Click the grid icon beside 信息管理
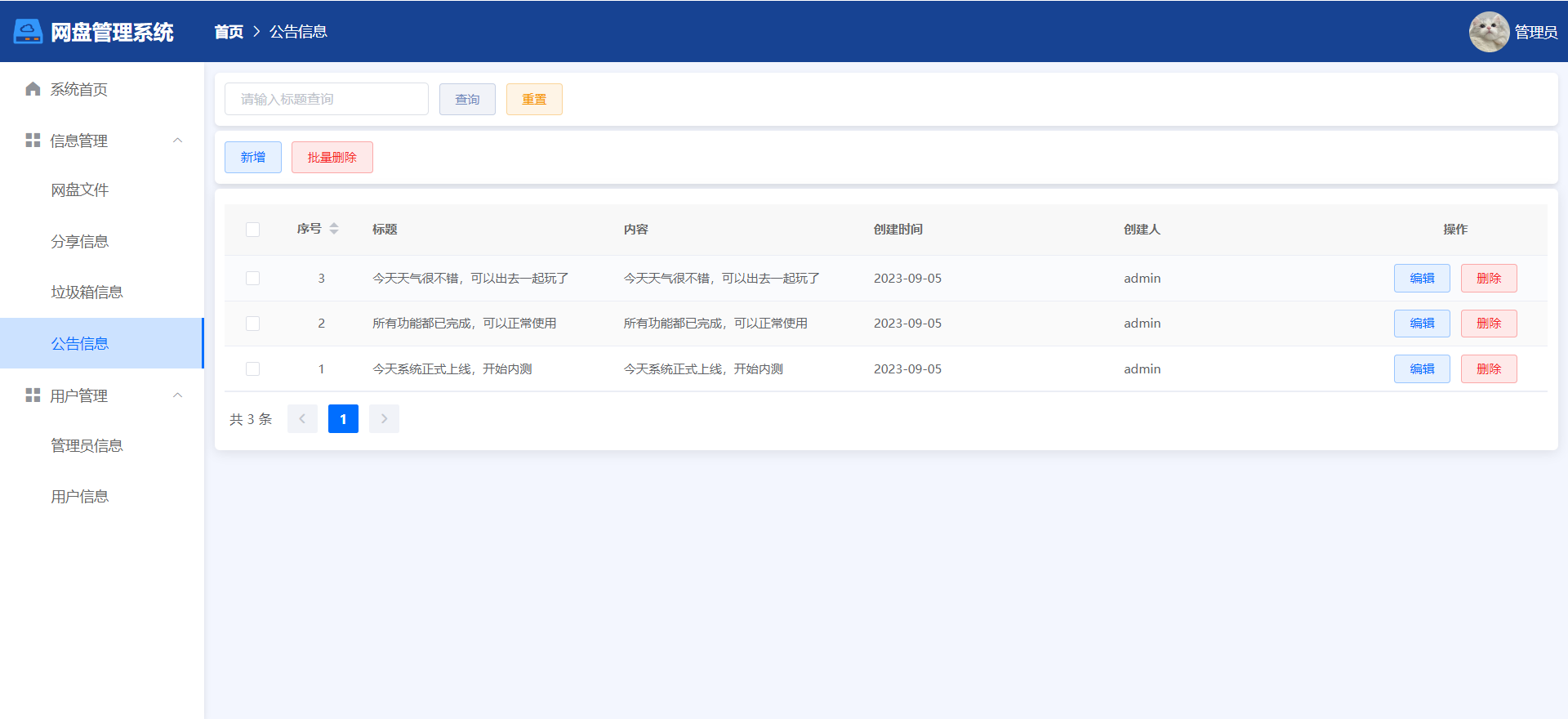The image size is (1568, 719). click(x=33, y=141)
